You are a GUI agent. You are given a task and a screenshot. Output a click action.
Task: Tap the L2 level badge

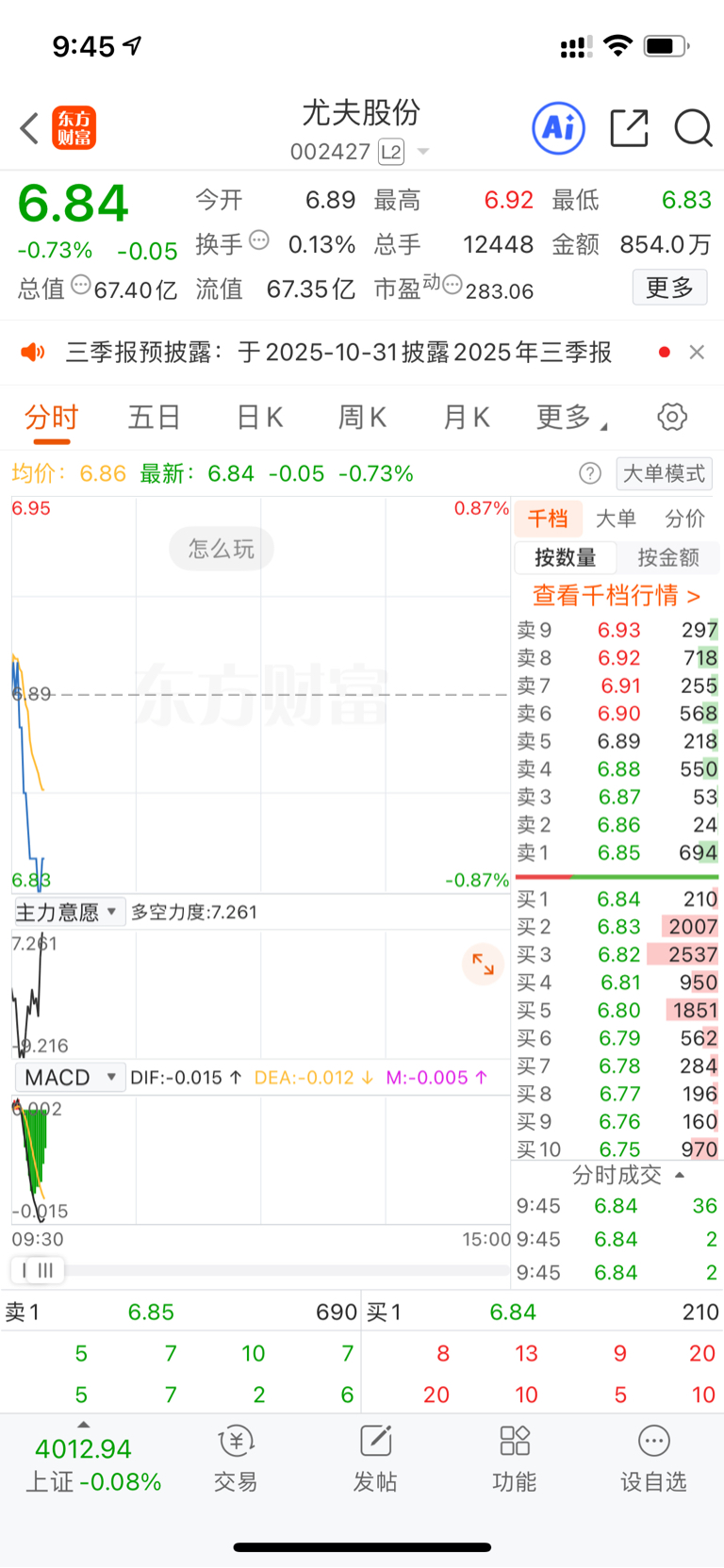click(390, 152)
